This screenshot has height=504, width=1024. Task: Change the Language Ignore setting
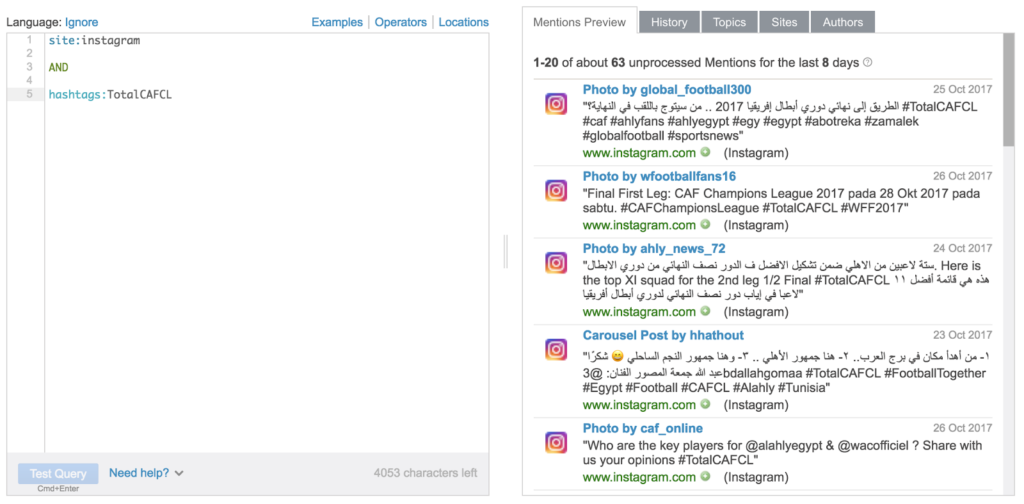(x=82, y=22)
